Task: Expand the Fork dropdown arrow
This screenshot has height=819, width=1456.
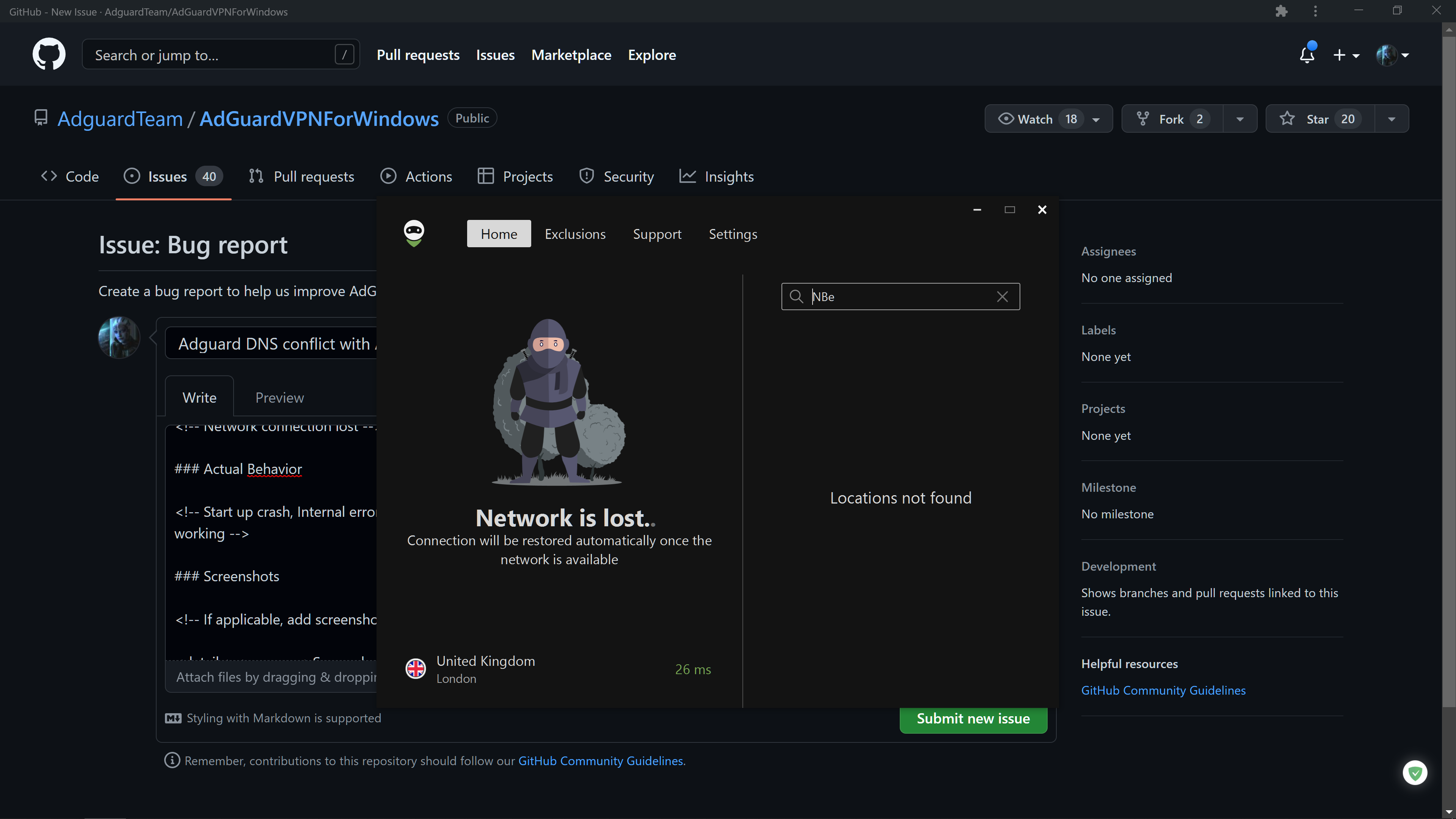Action: click(x=1239, y=119)
